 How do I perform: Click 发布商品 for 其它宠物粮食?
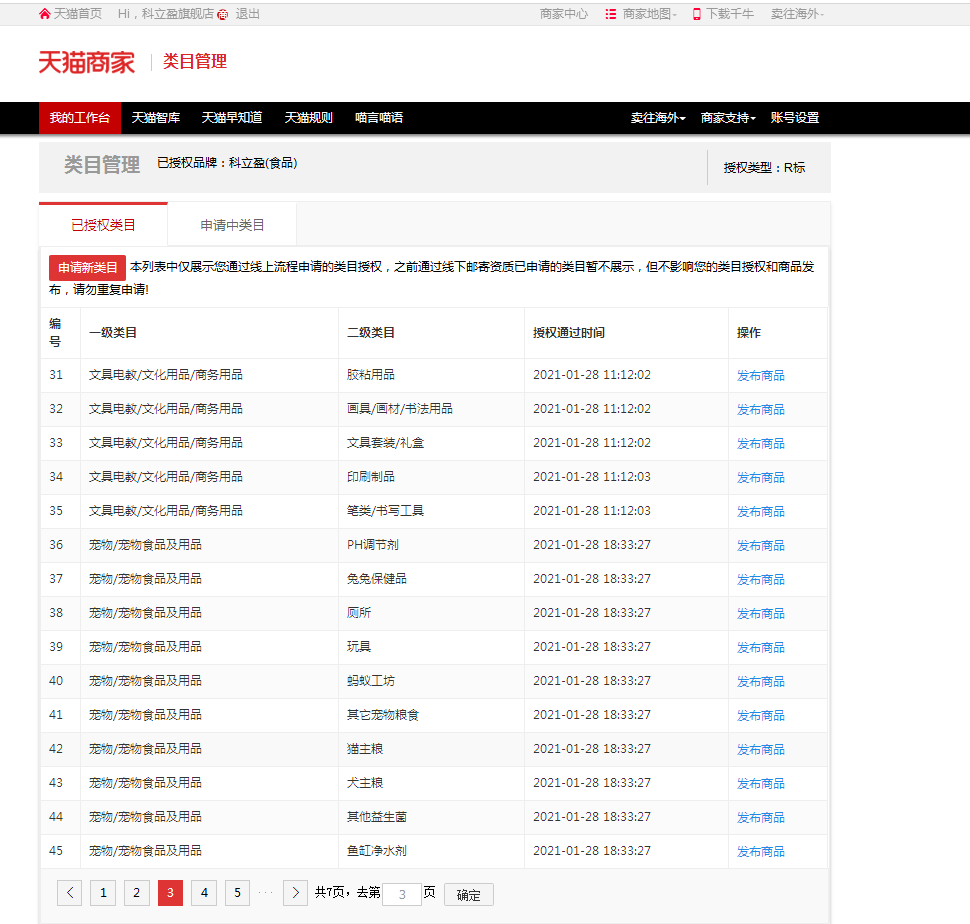pyautogui.click(x=760, y=716)
